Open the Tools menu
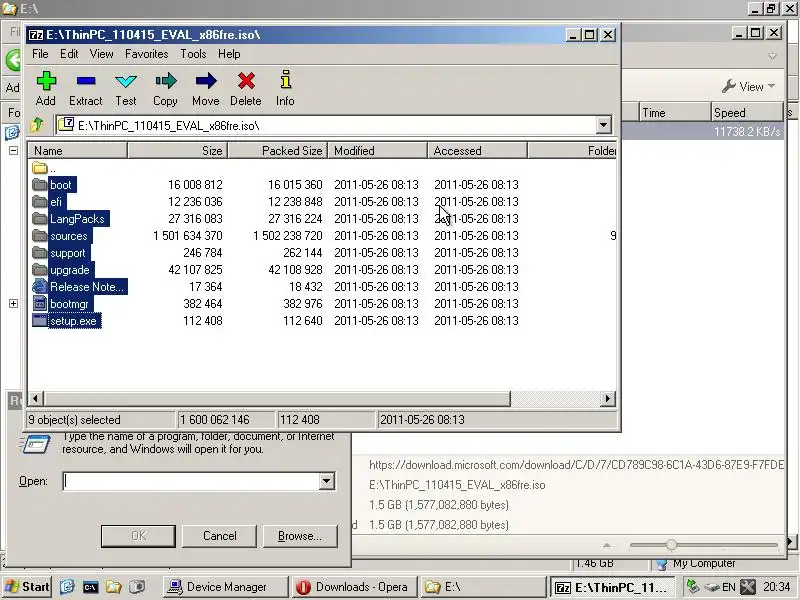Screen dimensions: 800x600 tap(193, 54)
